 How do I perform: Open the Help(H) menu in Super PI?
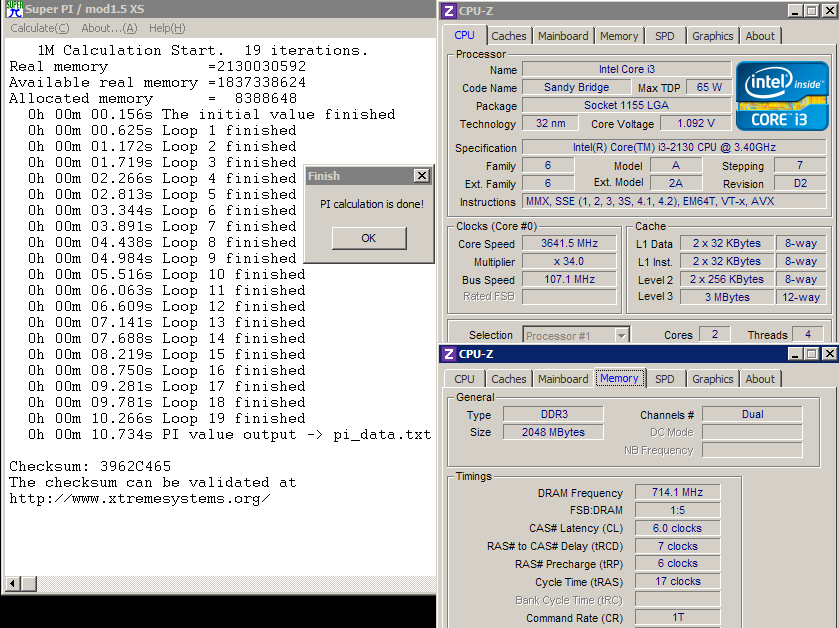pyautogui.click(x=167, y=28)
